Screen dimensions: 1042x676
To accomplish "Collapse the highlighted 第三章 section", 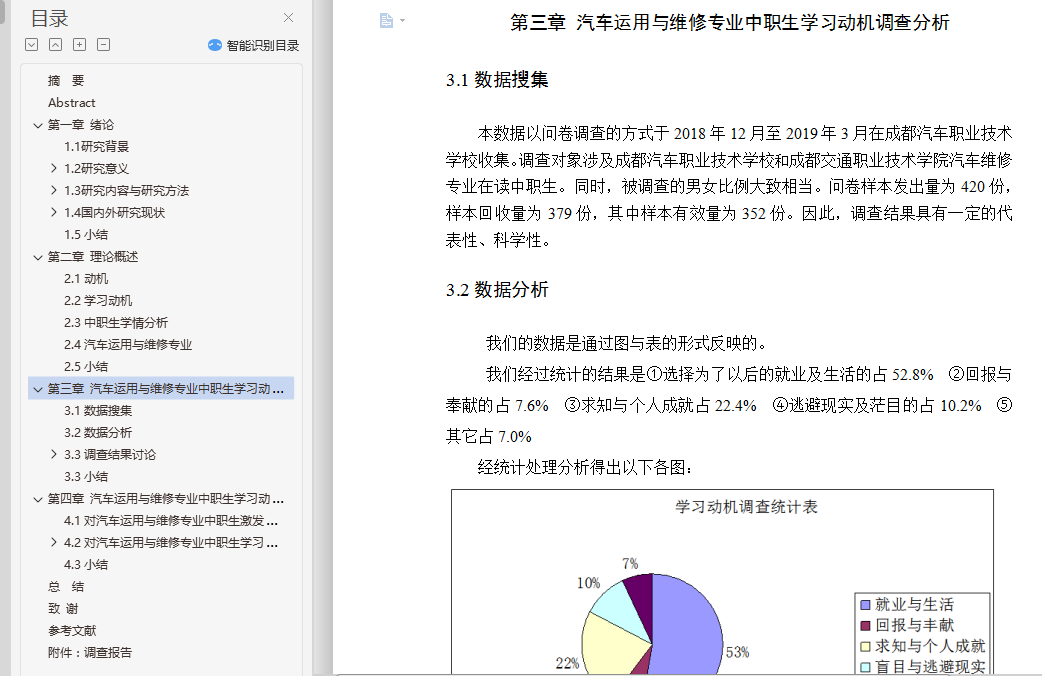I will coord(38,389).
